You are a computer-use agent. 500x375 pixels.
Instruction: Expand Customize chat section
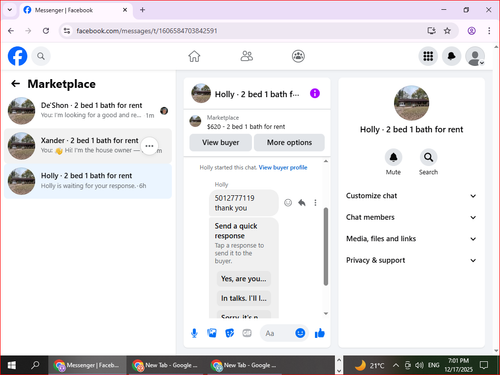[411, 196]
